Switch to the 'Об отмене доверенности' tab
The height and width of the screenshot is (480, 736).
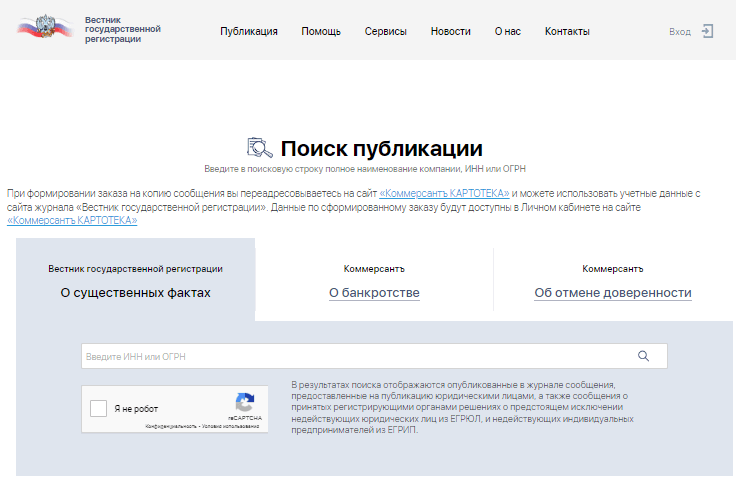coord(613,292)
